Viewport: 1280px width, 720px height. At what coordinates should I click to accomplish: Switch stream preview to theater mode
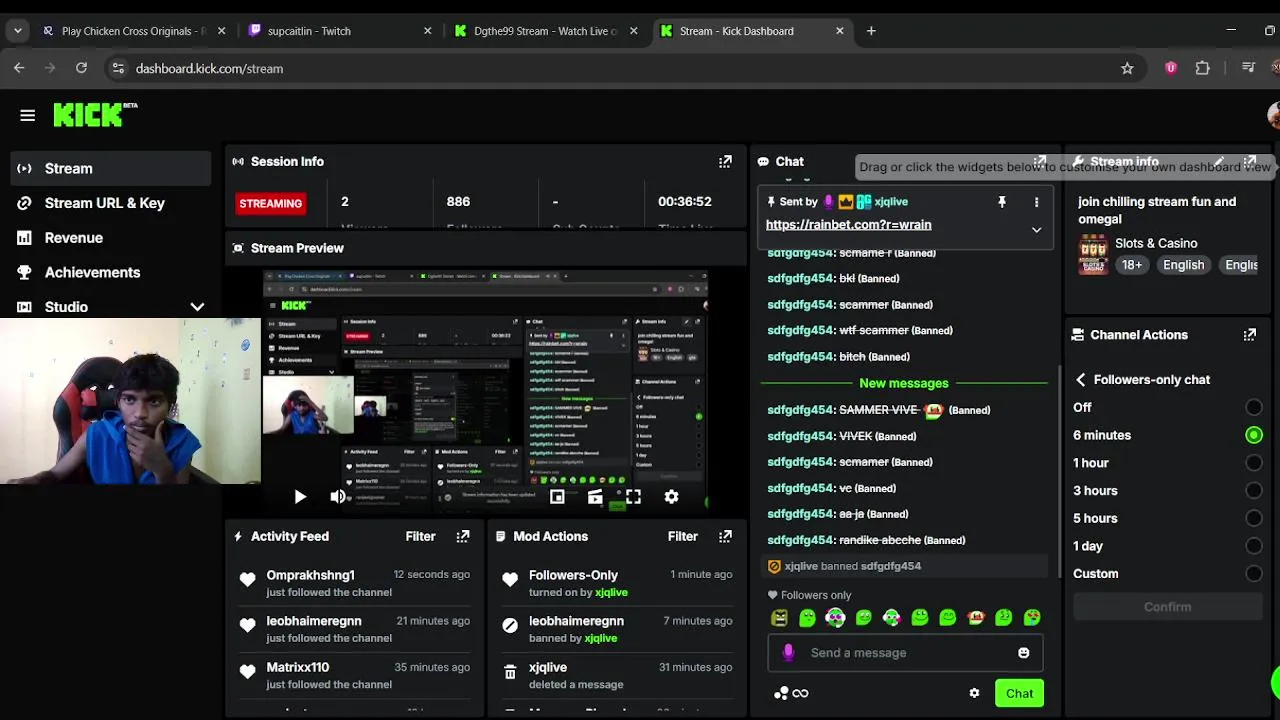tap(595, 496)
